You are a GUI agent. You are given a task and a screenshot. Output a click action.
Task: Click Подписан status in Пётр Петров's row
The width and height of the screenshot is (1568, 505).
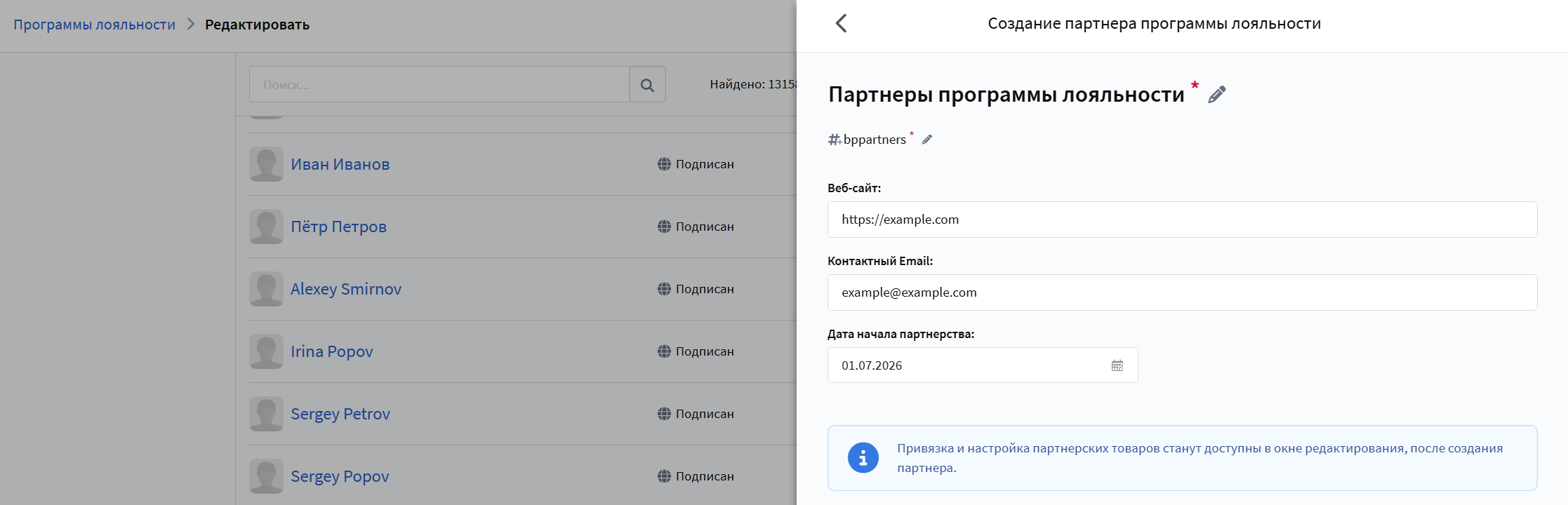click(x=705, y=227)
